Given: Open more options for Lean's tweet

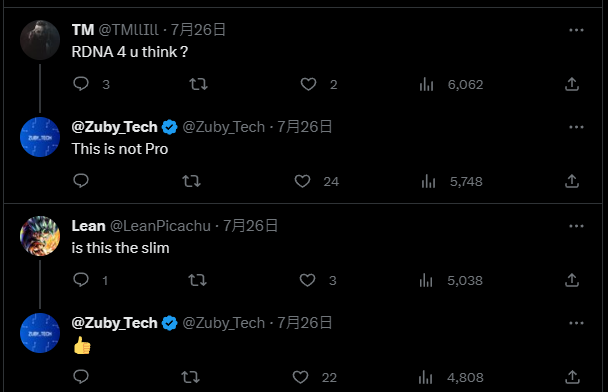Looking at the screenshot, I should [576, 226].
